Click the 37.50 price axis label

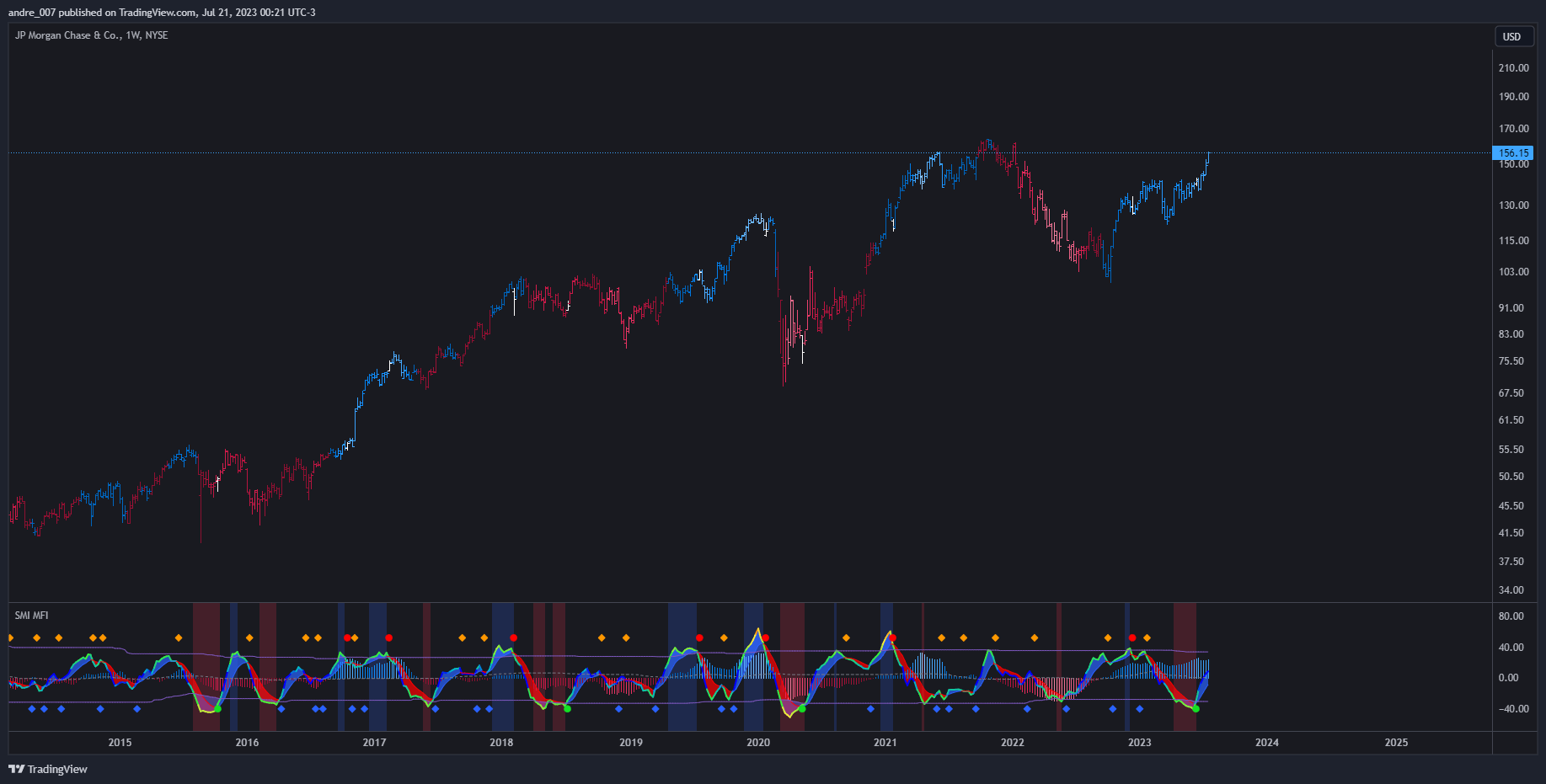coord(1511,562)
